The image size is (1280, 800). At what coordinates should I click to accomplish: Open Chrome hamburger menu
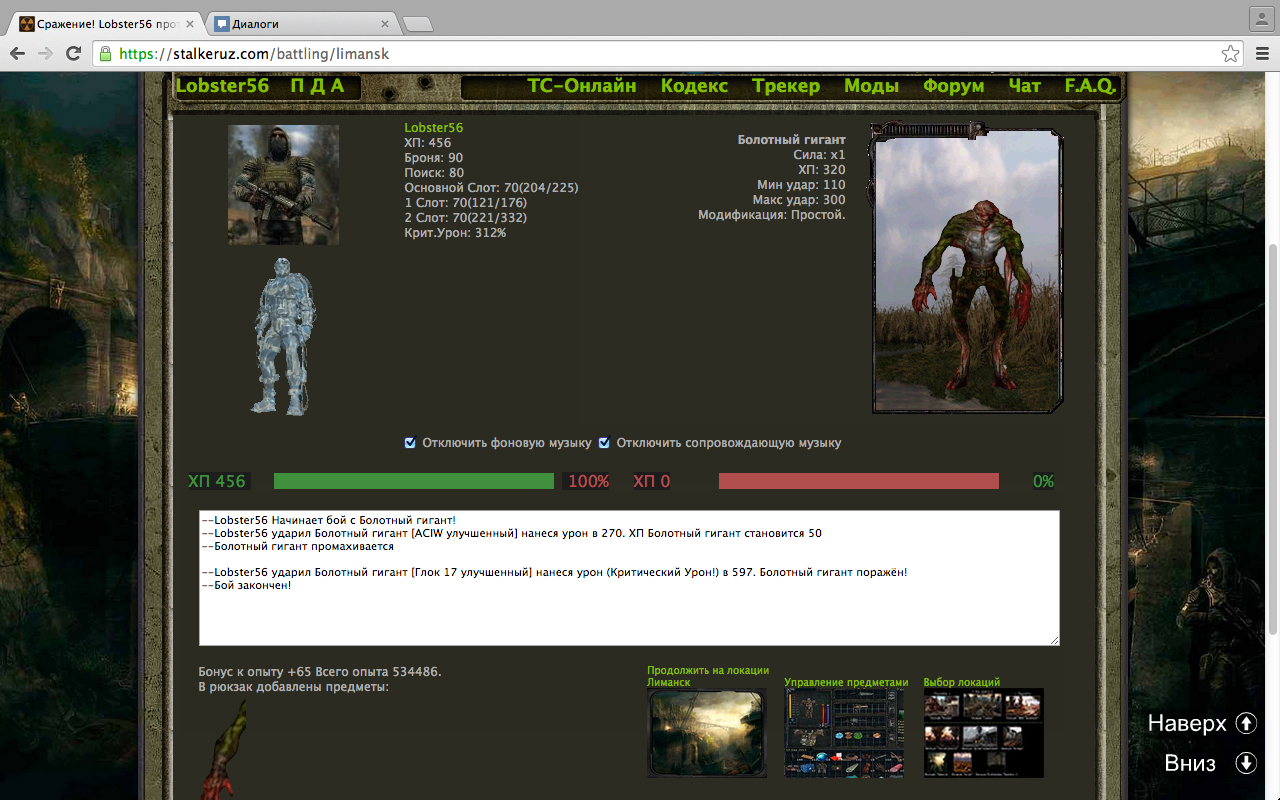click(x=1262, y=54)
